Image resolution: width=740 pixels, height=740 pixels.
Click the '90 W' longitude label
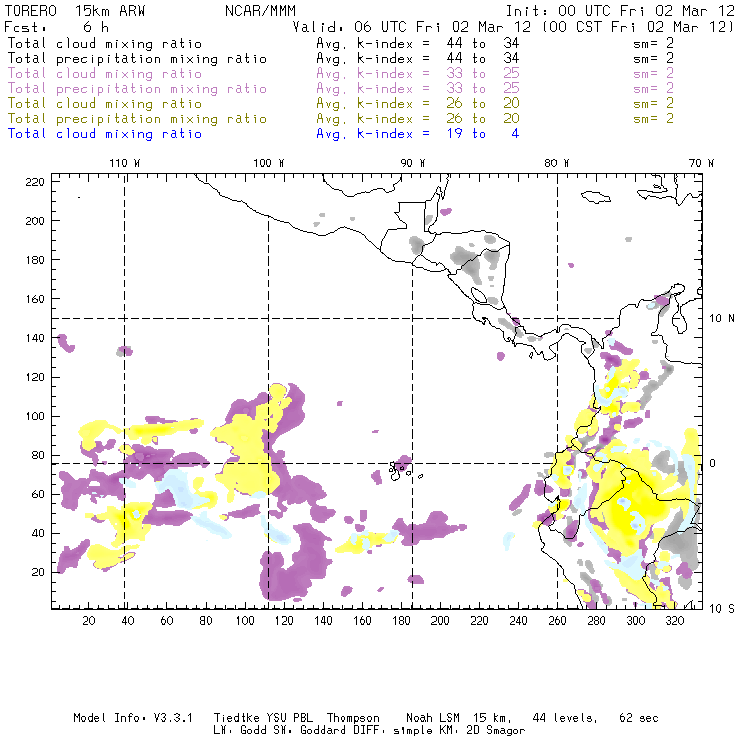pyautogui.click(x=413, y=163)
